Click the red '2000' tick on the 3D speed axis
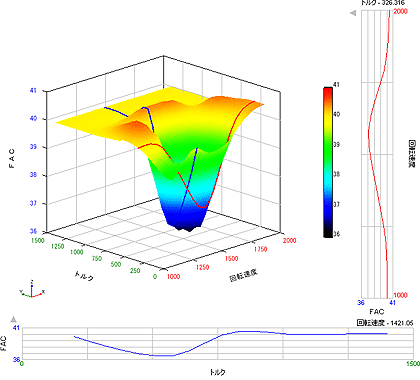Viewport: 420px width, 380px height. (x=290, y=240)
